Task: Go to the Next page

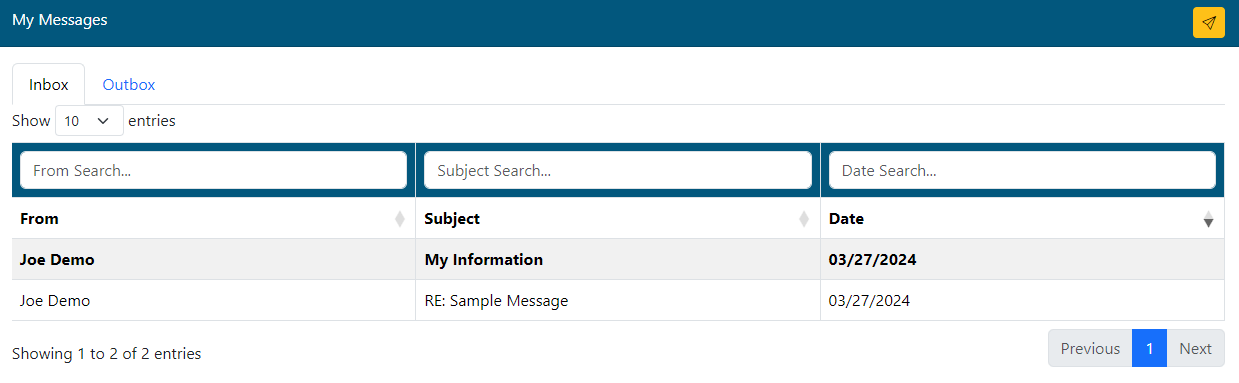Action: 1195,348
